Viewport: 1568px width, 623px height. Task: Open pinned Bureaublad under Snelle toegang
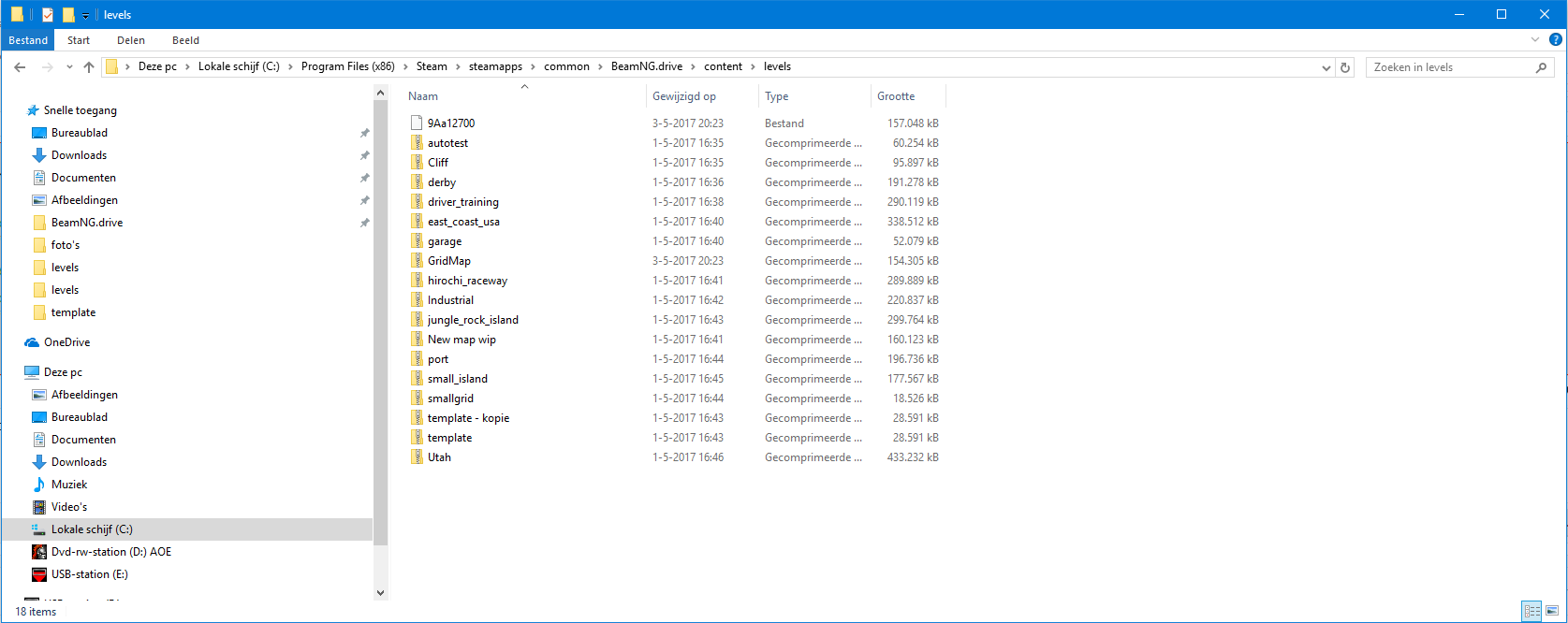pyautogui.click(x=80, y=133)
